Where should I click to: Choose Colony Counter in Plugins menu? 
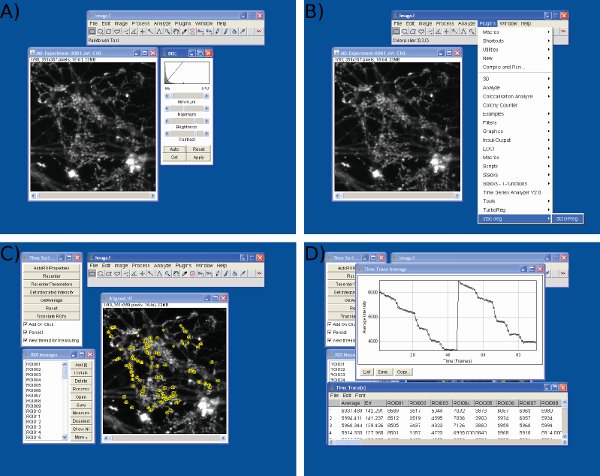tap(515, 105)
